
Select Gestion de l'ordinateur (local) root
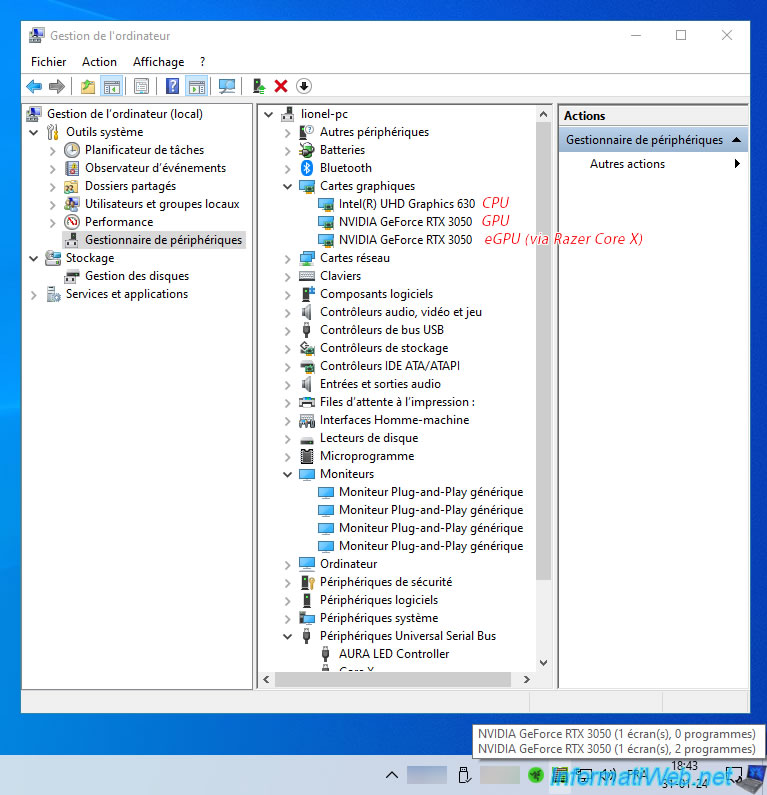pos(125,114)
